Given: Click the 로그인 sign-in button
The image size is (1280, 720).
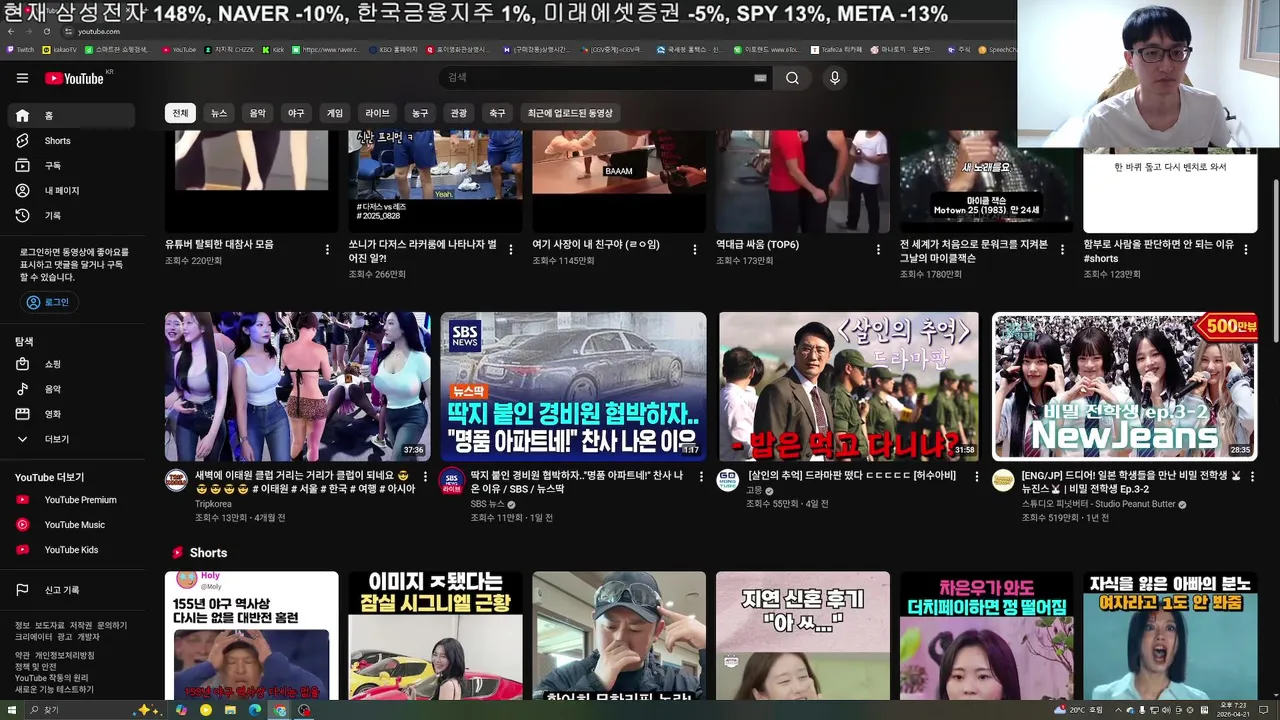Looking at the screenshot, I should (48, 302).
